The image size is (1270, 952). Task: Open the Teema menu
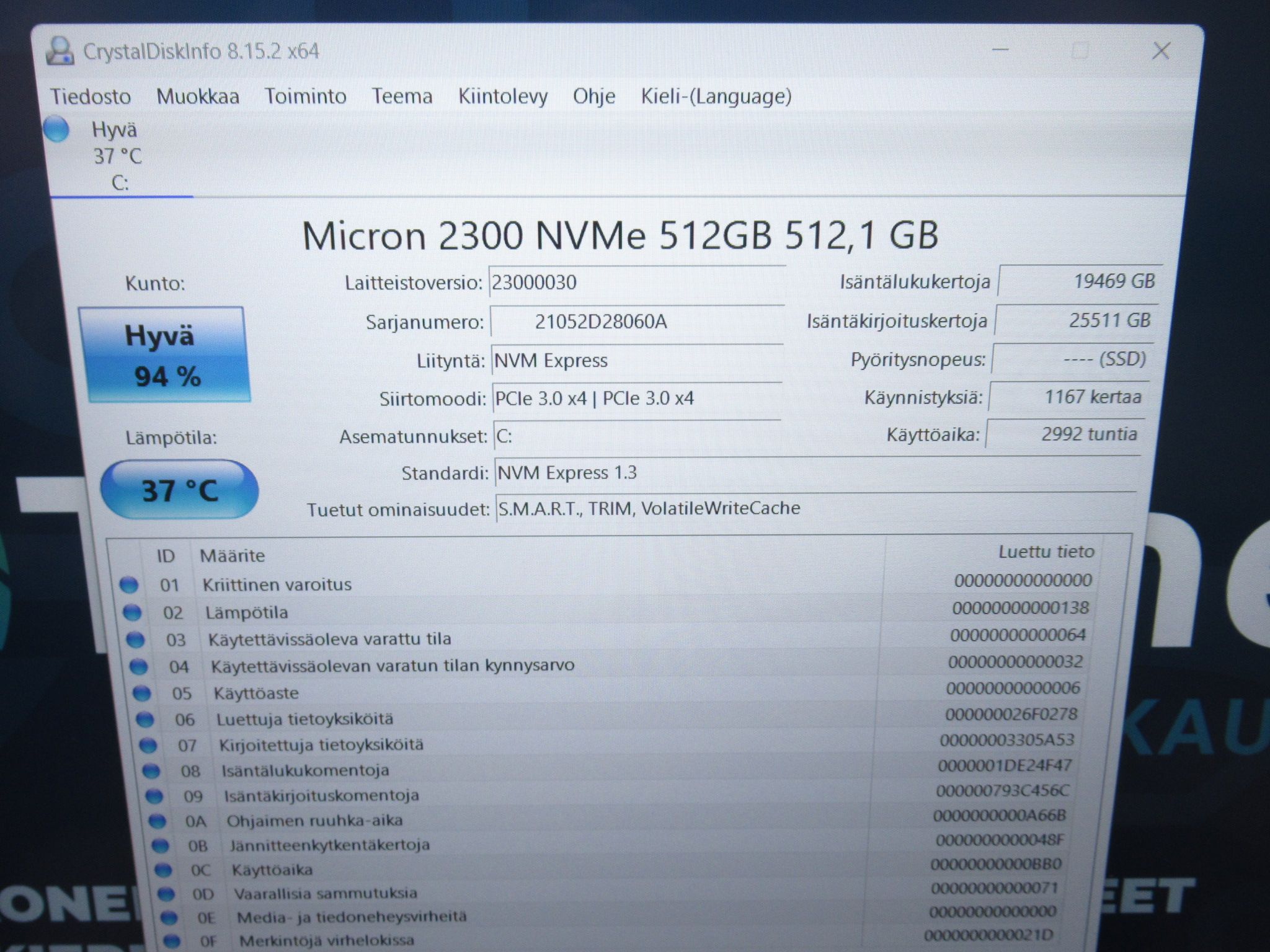tap(402, 96)
